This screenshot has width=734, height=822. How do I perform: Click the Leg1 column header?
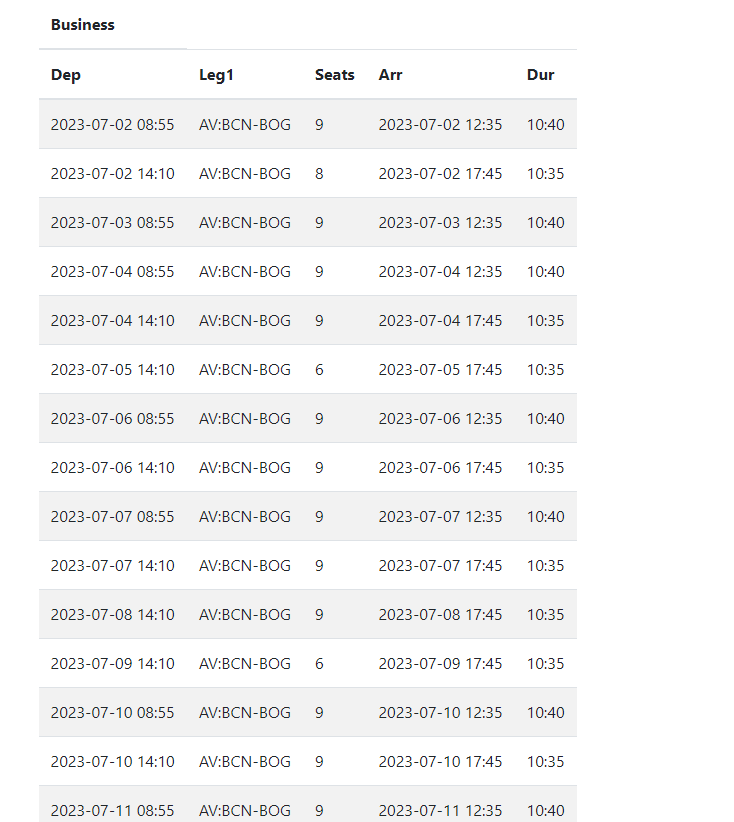(x=216, y=75)
